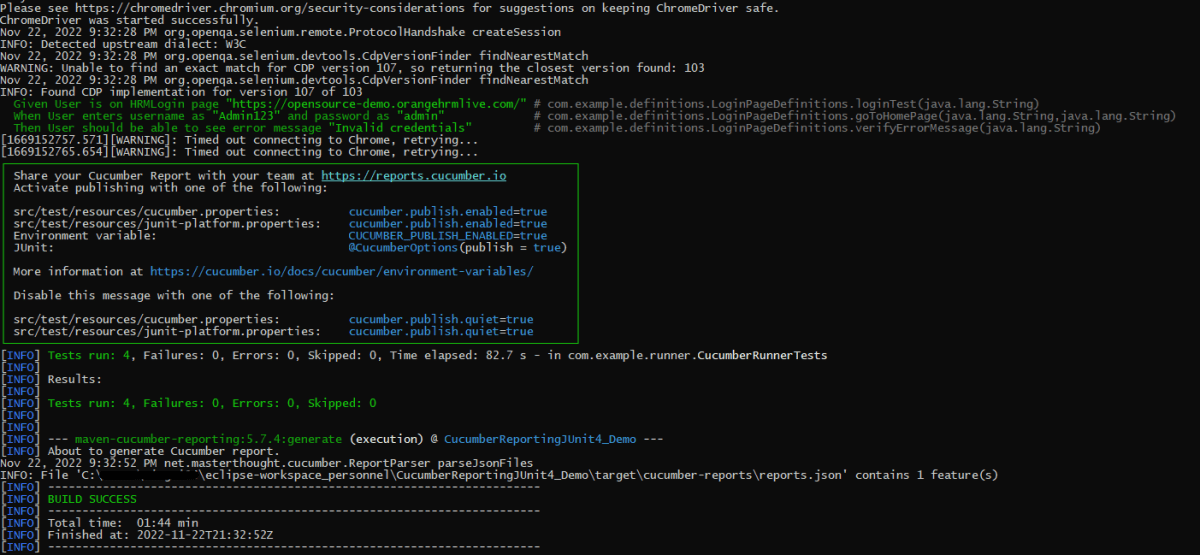
Task: Click the CUCUMBER_PUBLISH_ENABLED=true environment variable text
Action: point(447,236)
